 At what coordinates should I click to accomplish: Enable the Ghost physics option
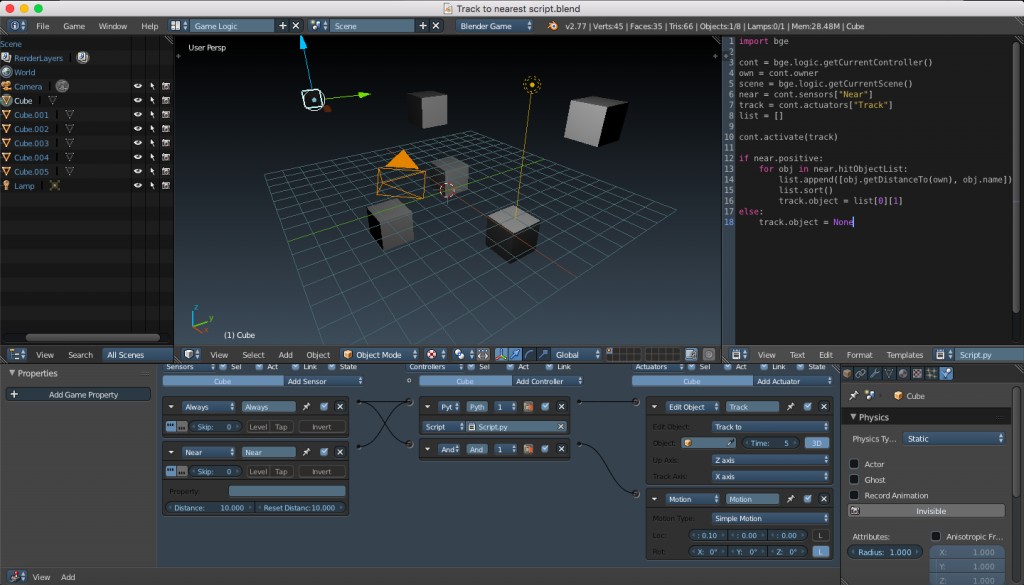click(853, 479)
